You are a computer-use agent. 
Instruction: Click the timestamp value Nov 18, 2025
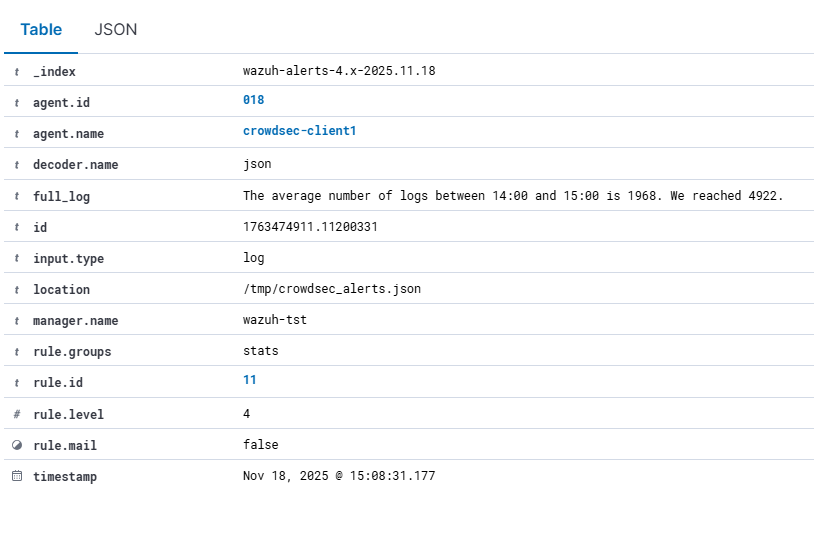pyautogui.click(x=339, y=476)
